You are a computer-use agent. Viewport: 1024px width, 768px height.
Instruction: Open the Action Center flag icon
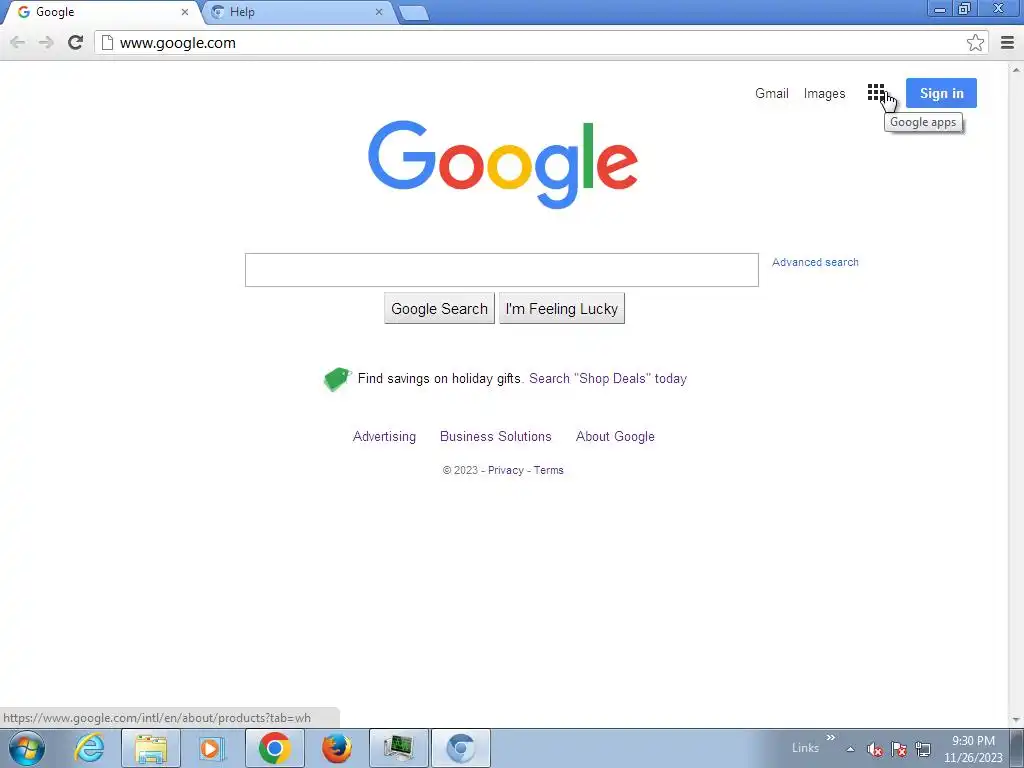899,750
